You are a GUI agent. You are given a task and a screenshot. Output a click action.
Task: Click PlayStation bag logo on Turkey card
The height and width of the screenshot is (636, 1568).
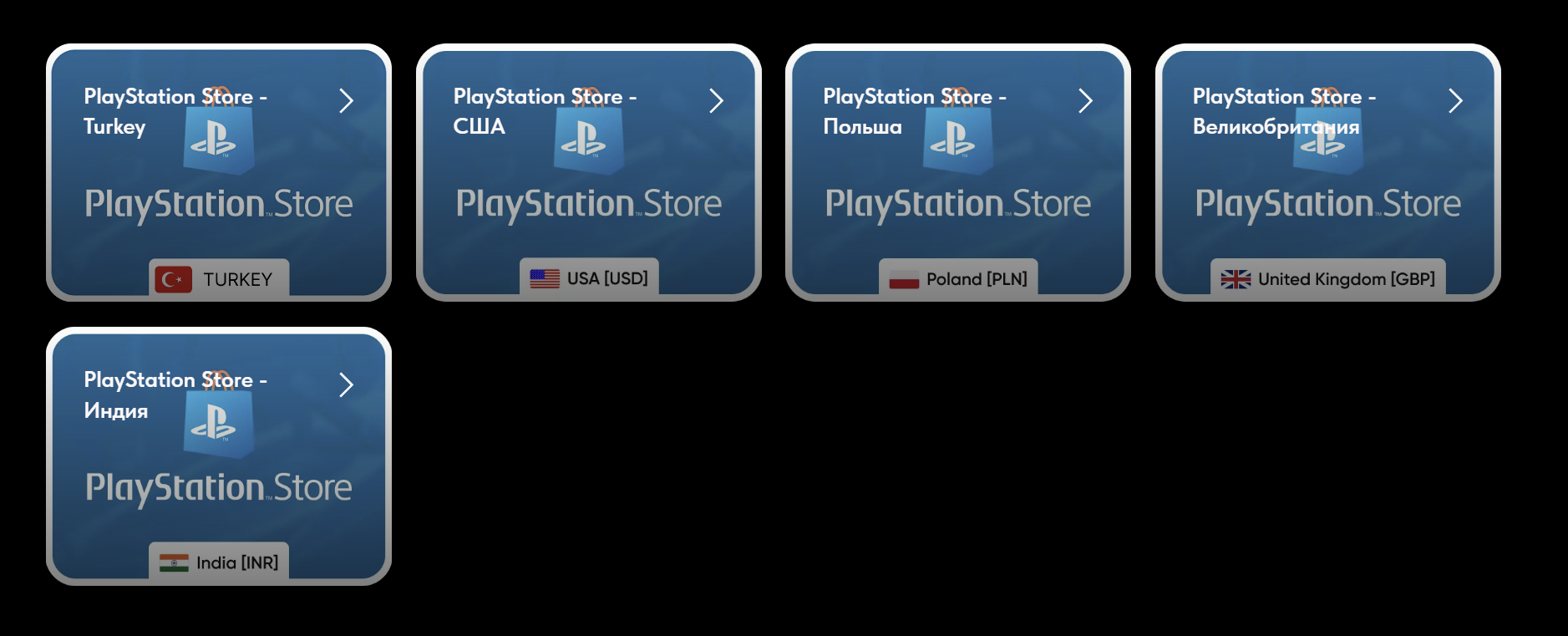pyautogui.click(x=219, y=132)
